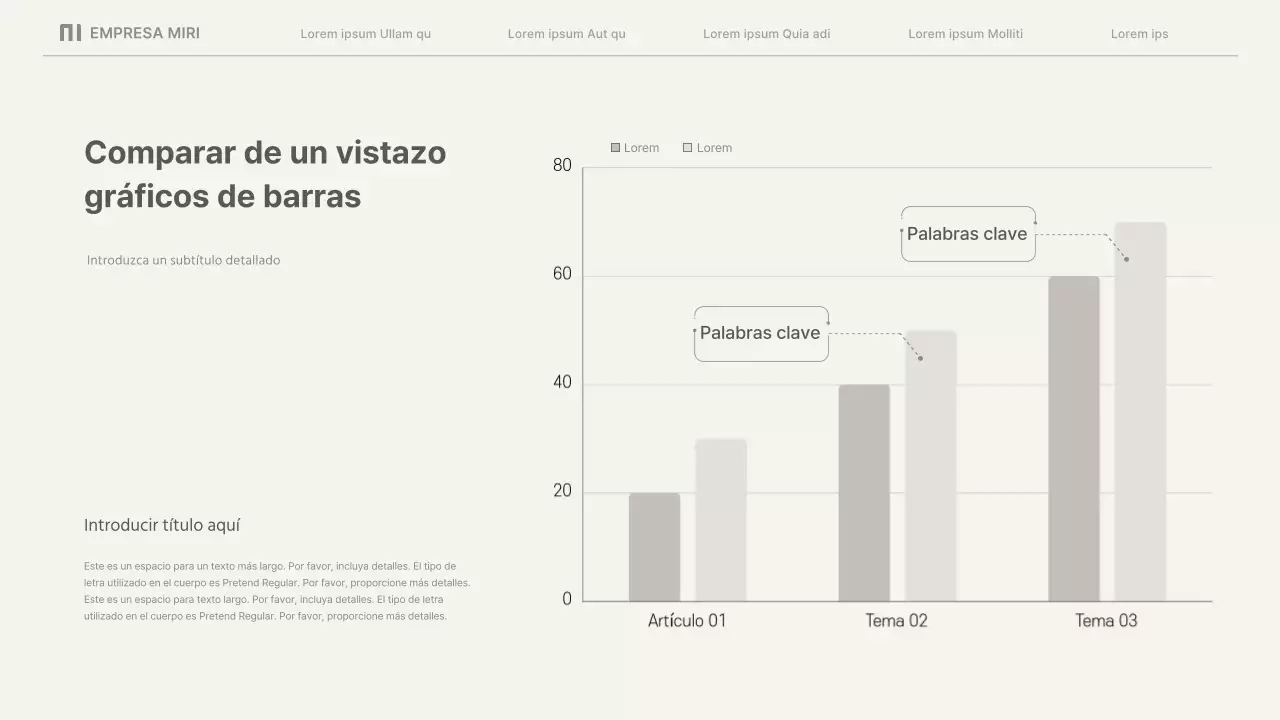The width and height of the screenshot is (1280, 720).
Task: Select the darker bar above Tema 03
Action: coord(1073,439)
